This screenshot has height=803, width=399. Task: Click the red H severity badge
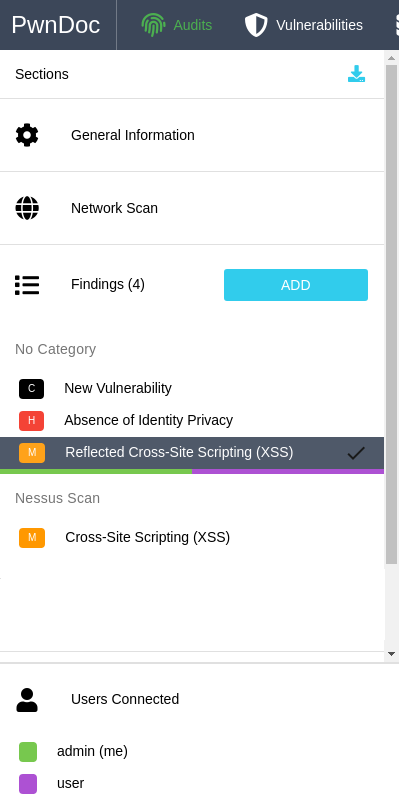(x=31, y=420)
